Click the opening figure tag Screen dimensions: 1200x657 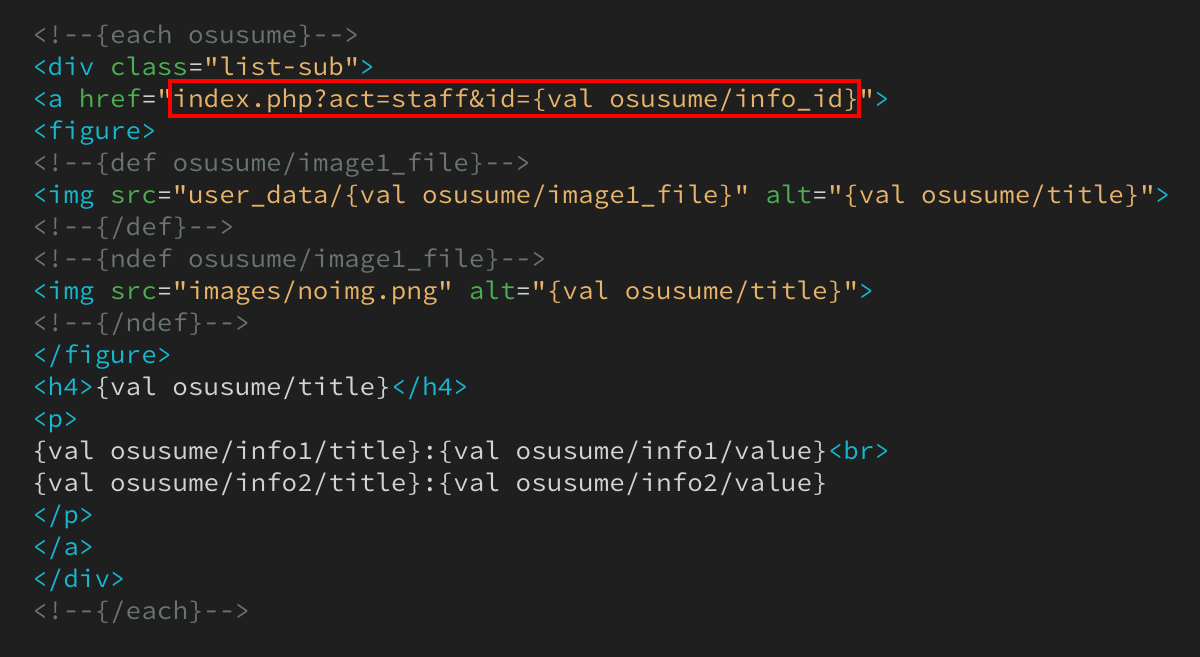94,131
